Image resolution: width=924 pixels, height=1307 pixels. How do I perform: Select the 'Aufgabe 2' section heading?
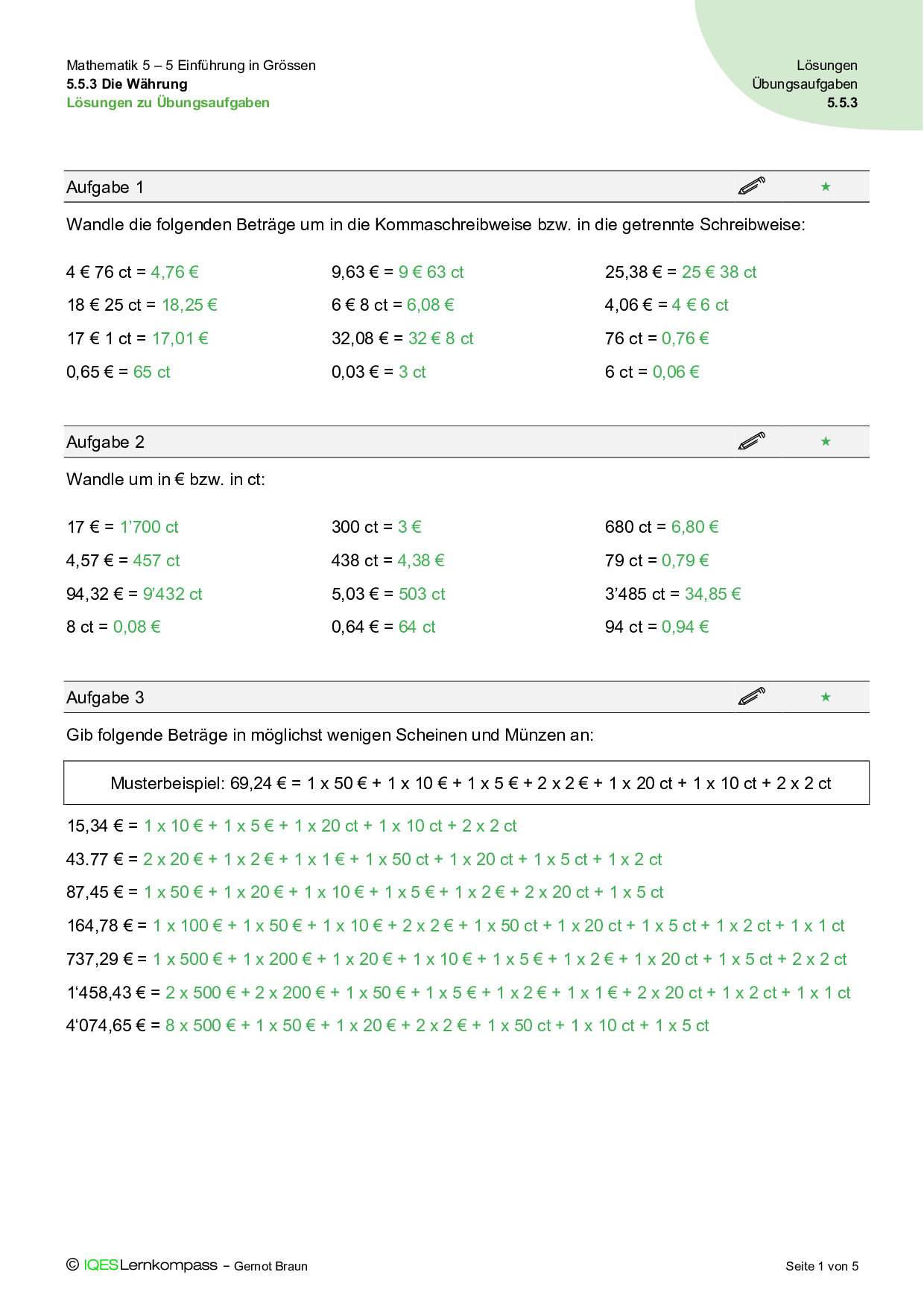(x=105, y=443)
